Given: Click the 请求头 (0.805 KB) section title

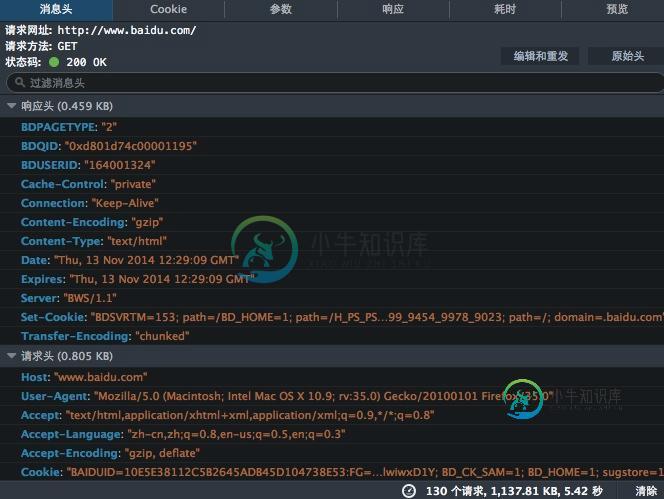Looking at the screenshot, I should [x=67, y=356].
